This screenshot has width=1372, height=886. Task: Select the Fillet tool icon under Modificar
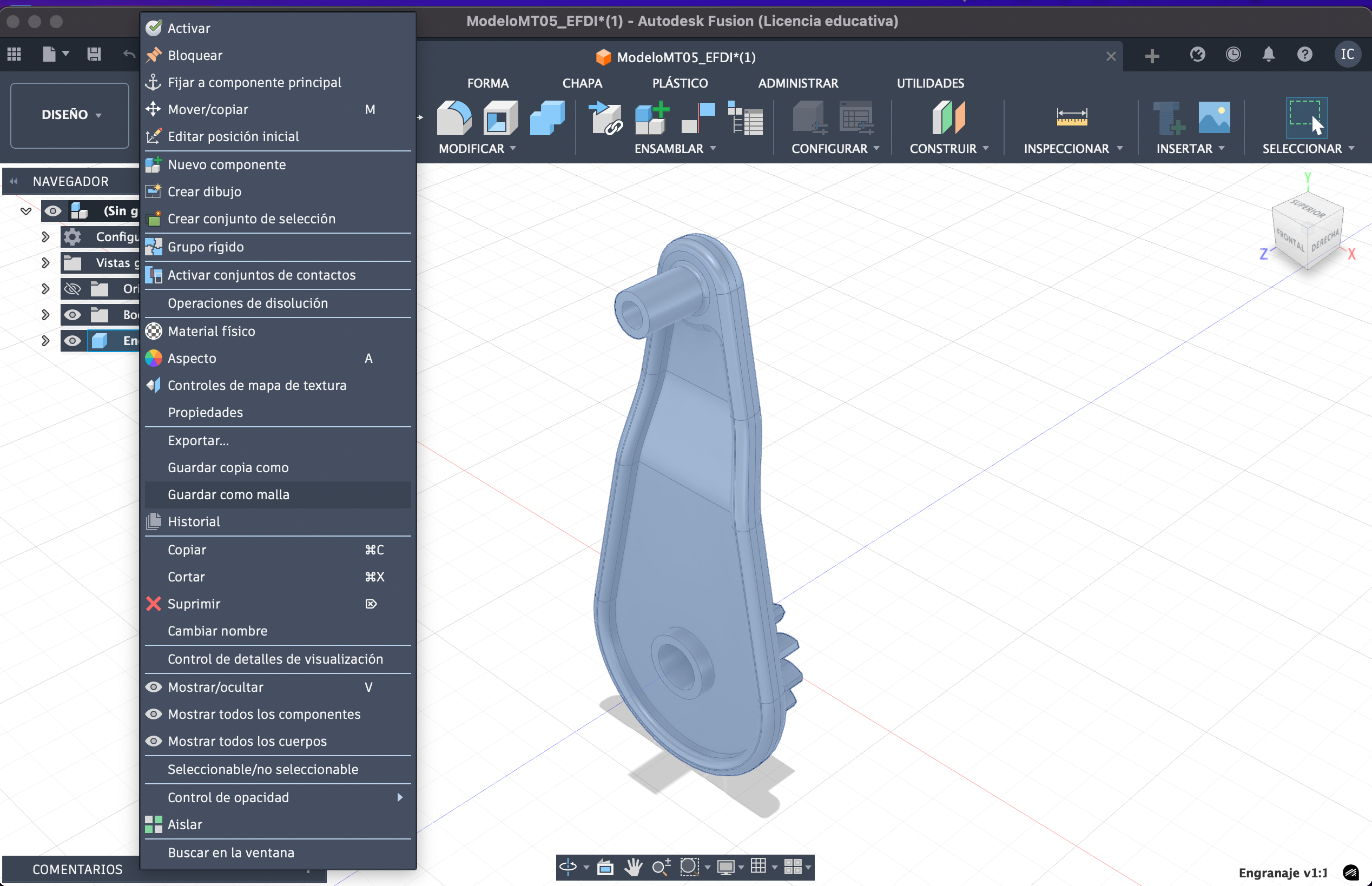coord(454,118)
